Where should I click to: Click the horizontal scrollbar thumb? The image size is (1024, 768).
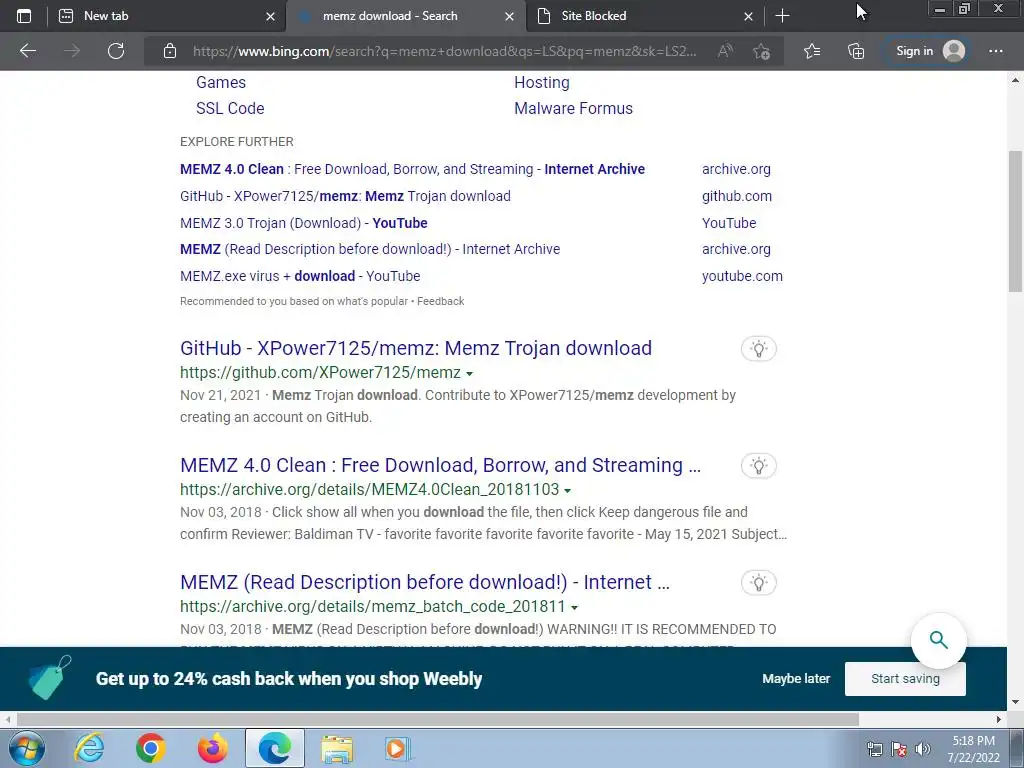438,719
